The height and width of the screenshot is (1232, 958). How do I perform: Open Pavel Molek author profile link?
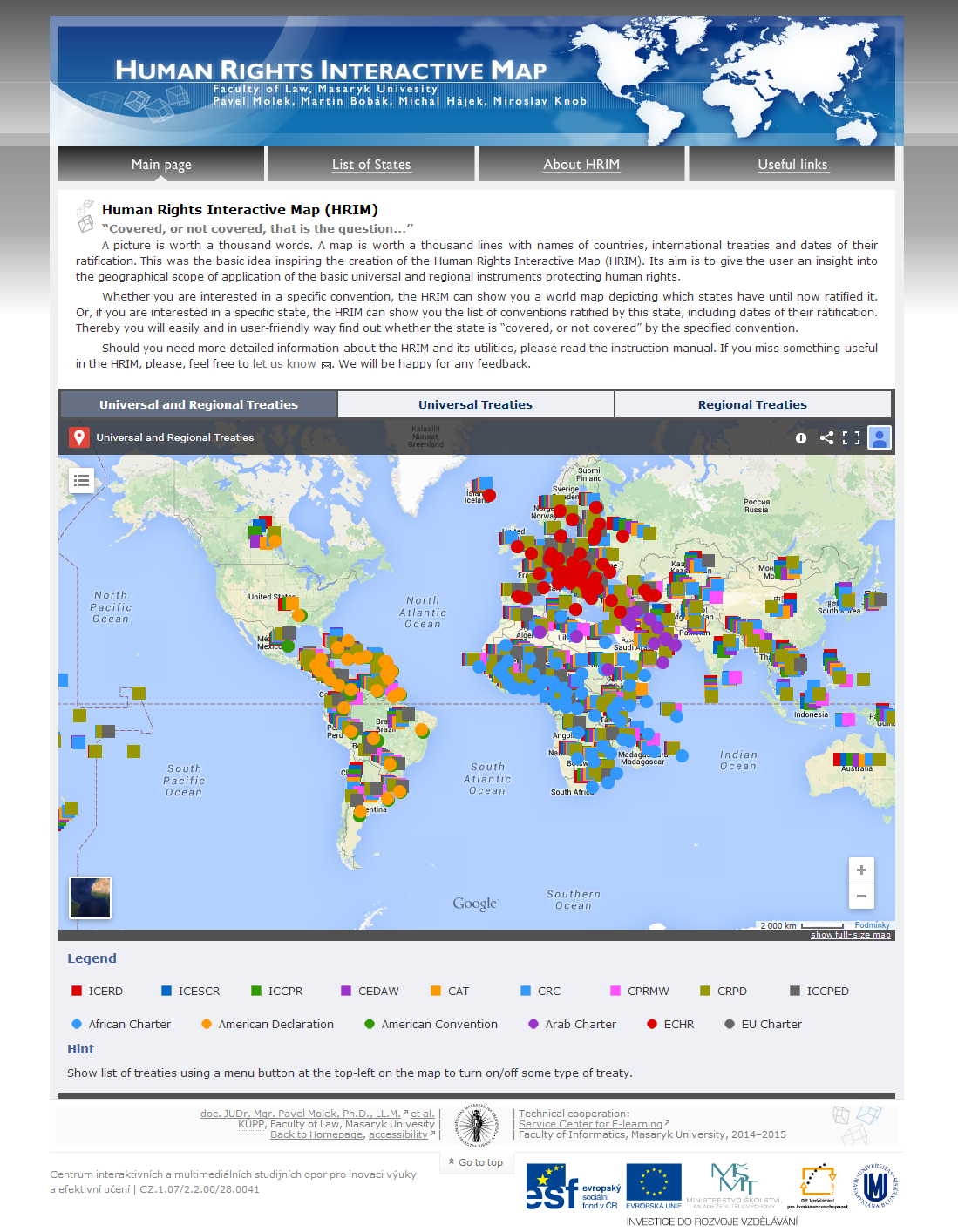pyautogui.click(x=301, y=1114)
